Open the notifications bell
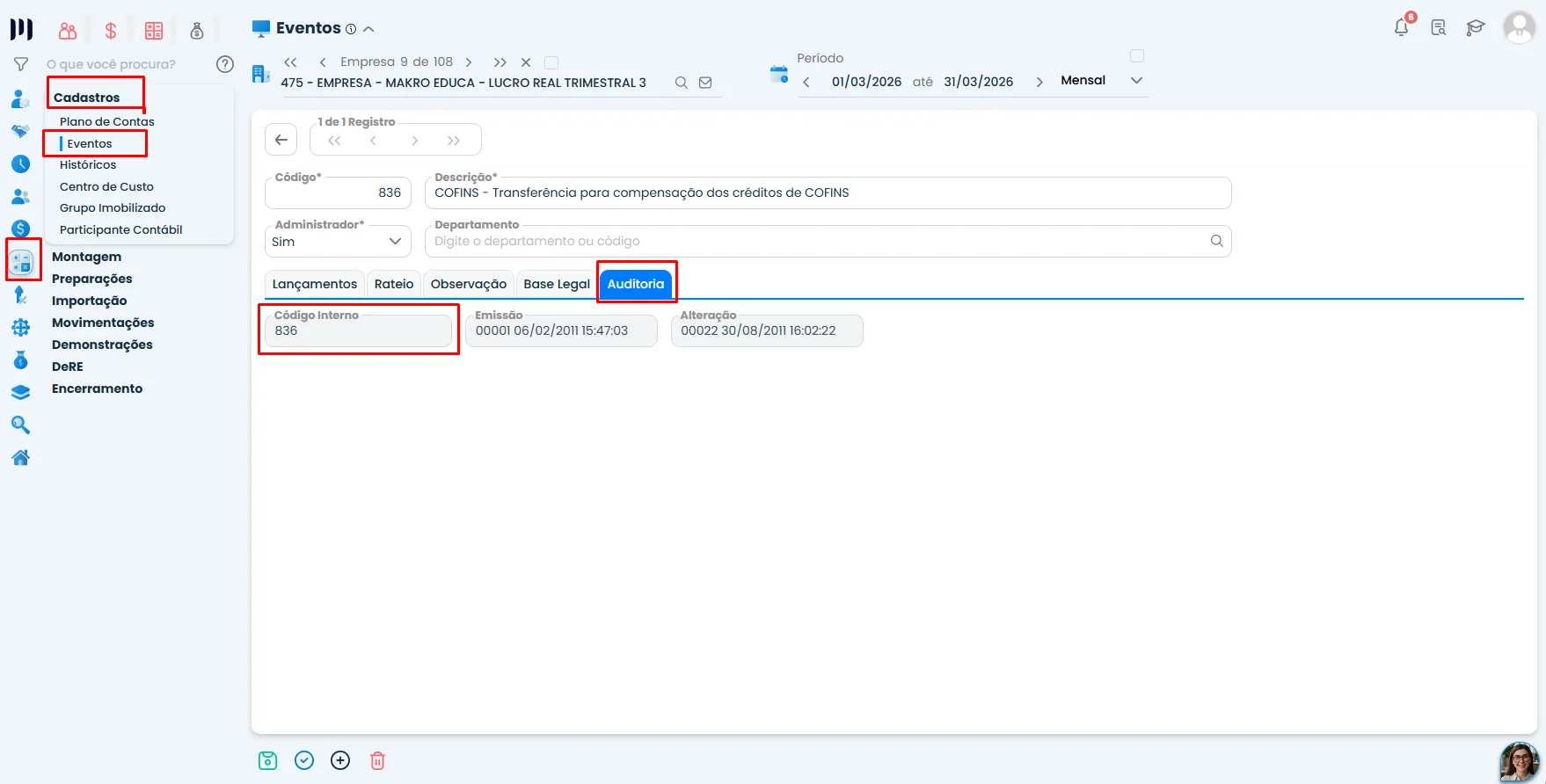 coord(1402,27)
